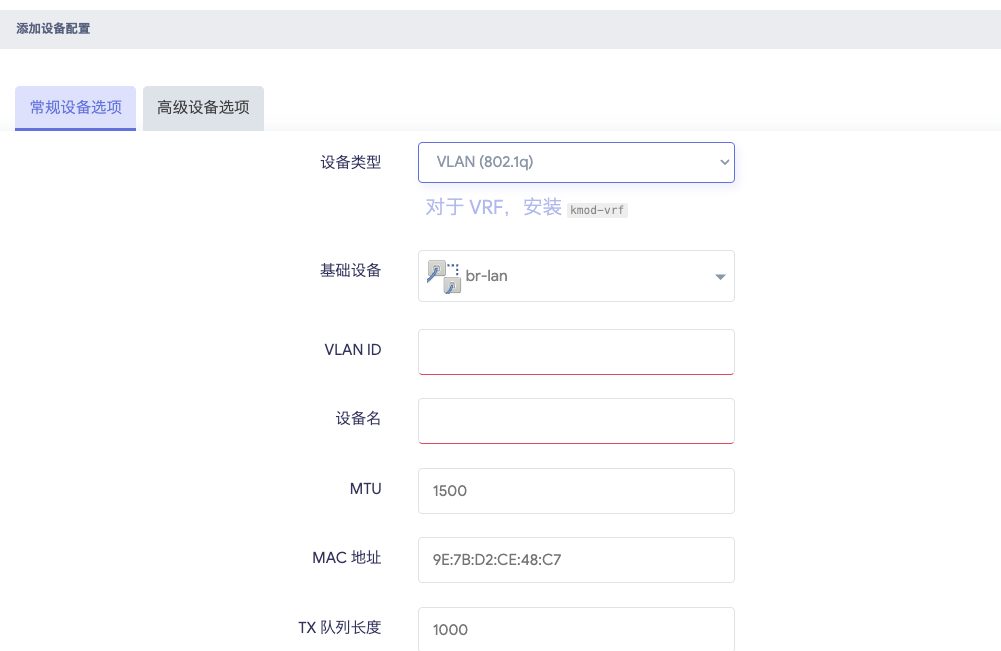
Task: Click the 设备类型 field label
Action: click(350, 162)
